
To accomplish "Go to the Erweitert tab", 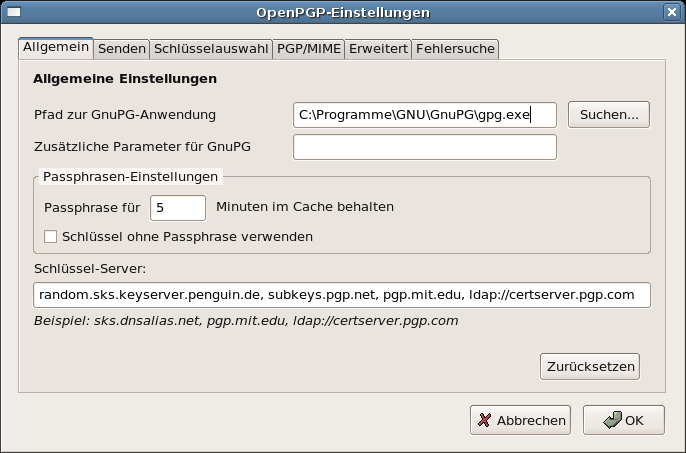I will [x=378, y=49].
